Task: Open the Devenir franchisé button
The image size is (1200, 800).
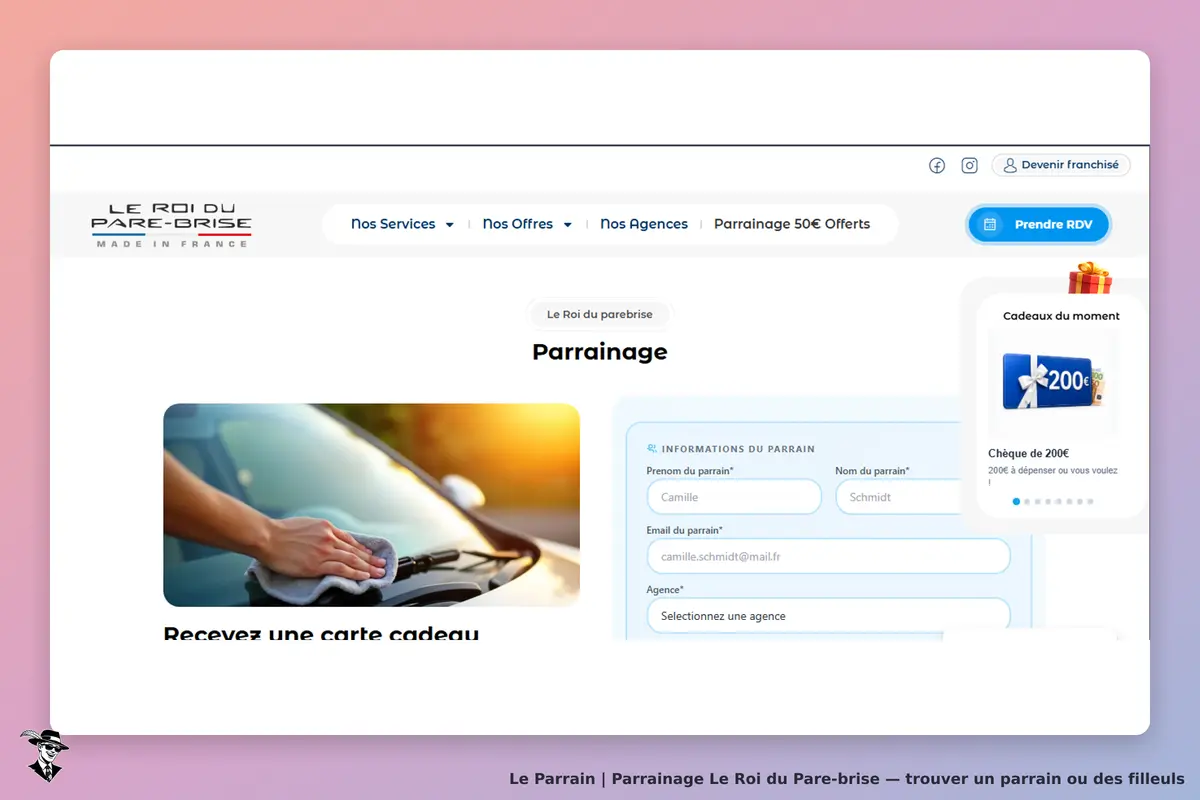Action: 1061,165
